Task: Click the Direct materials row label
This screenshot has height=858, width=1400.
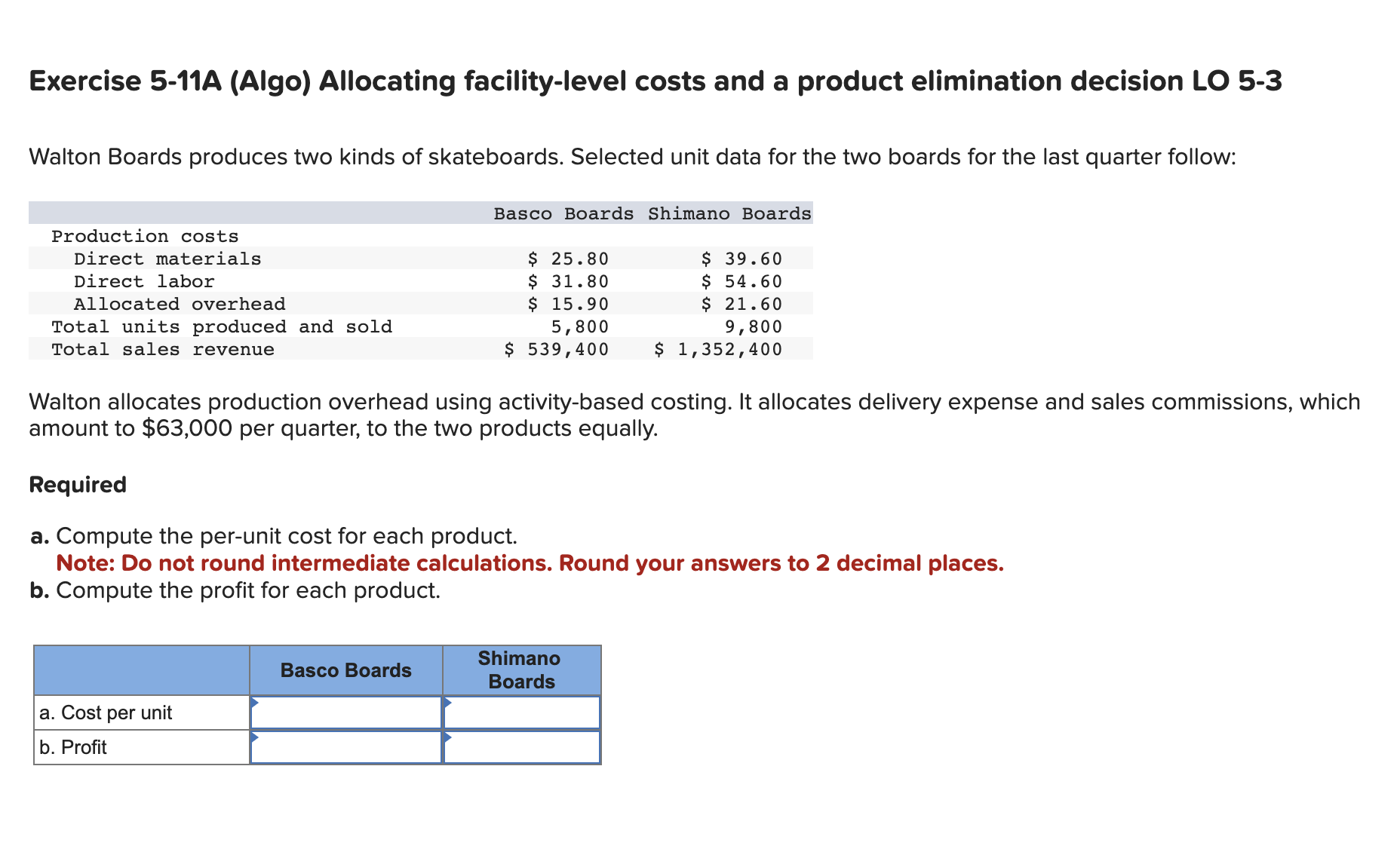Action: click(168, 259)
